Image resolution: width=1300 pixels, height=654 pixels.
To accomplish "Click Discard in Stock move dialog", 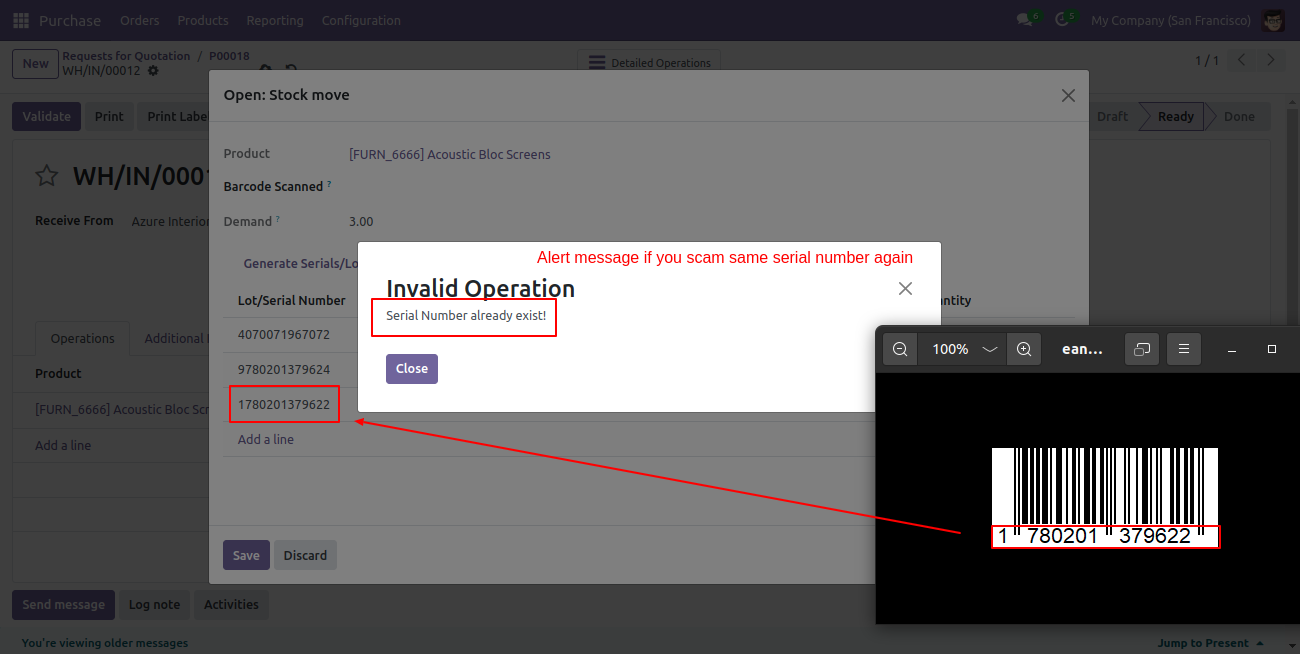I will point(305,555).
